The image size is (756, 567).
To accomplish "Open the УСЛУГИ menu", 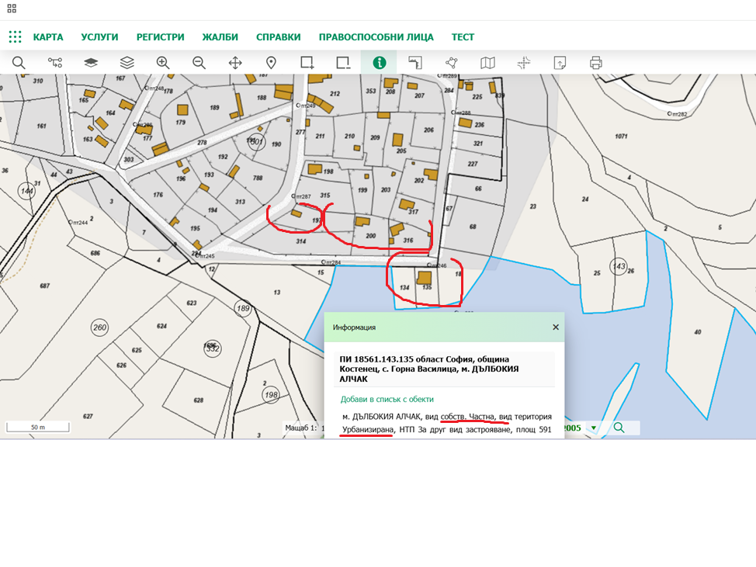I will 99,37.
